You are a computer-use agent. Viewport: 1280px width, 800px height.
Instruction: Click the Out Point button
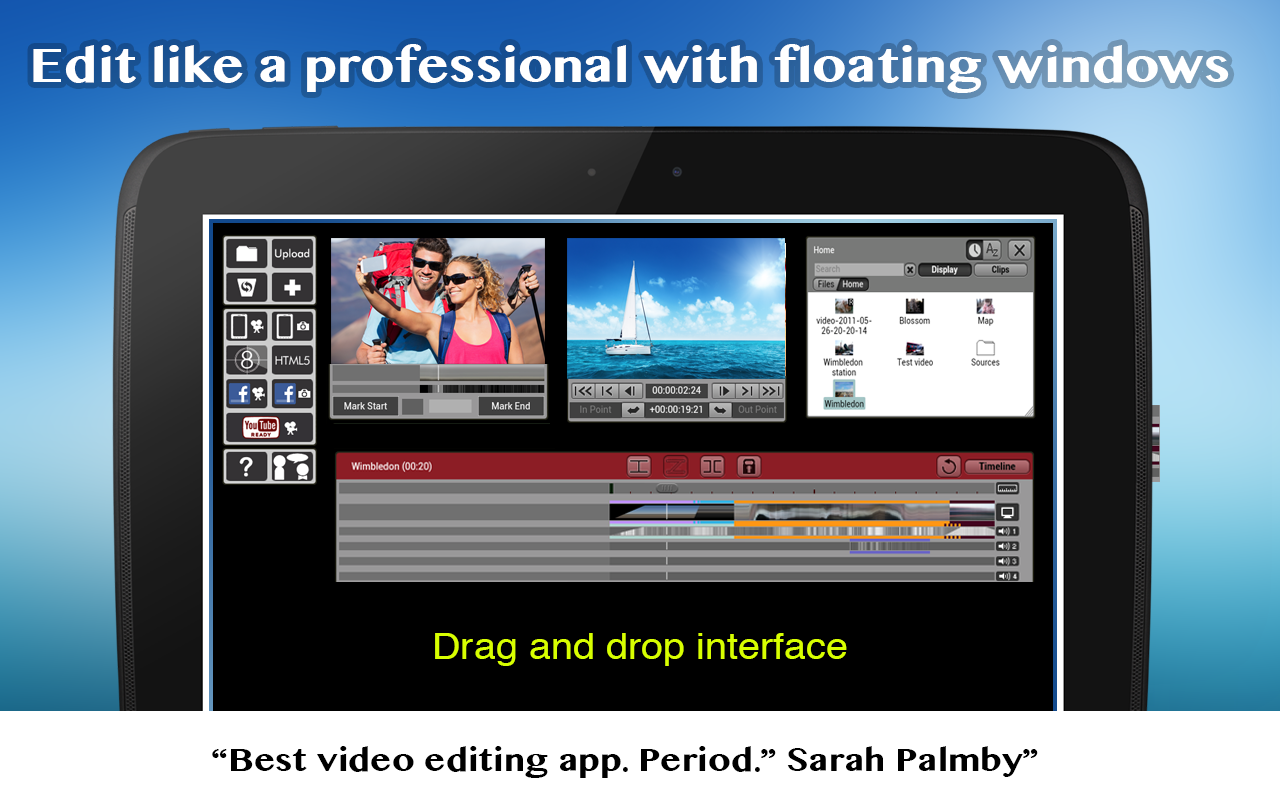[757, 410]
